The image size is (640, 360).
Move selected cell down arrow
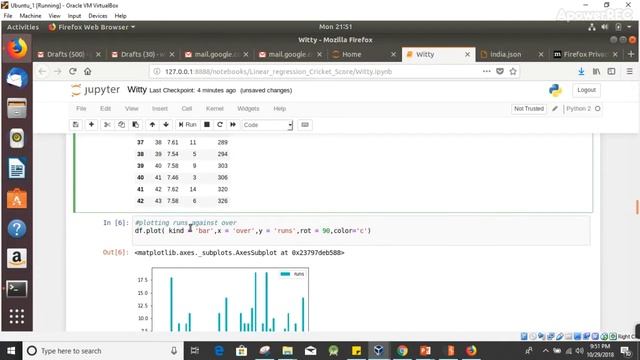pyautogui.click(x=166, y=124)
